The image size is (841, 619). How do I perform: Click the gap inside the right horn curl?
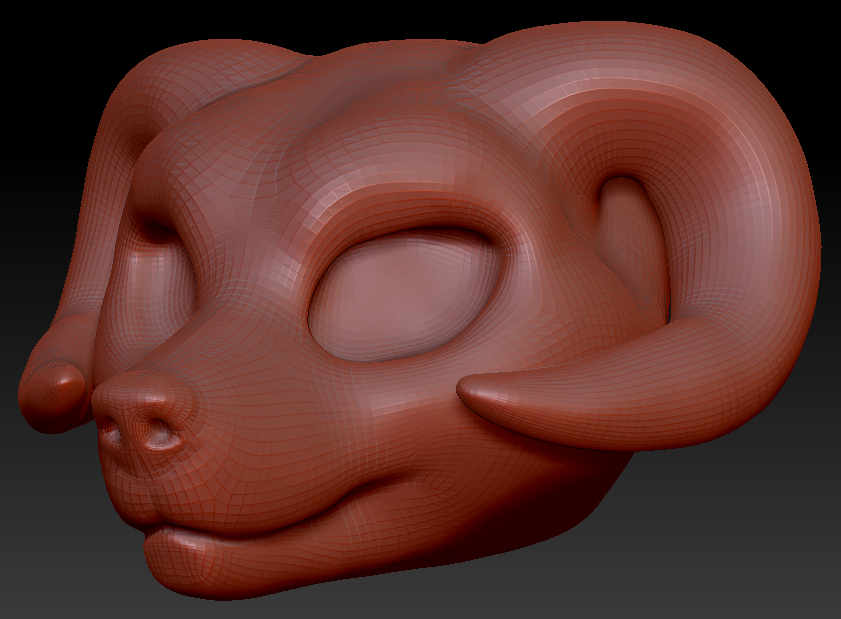click(625, 240)
